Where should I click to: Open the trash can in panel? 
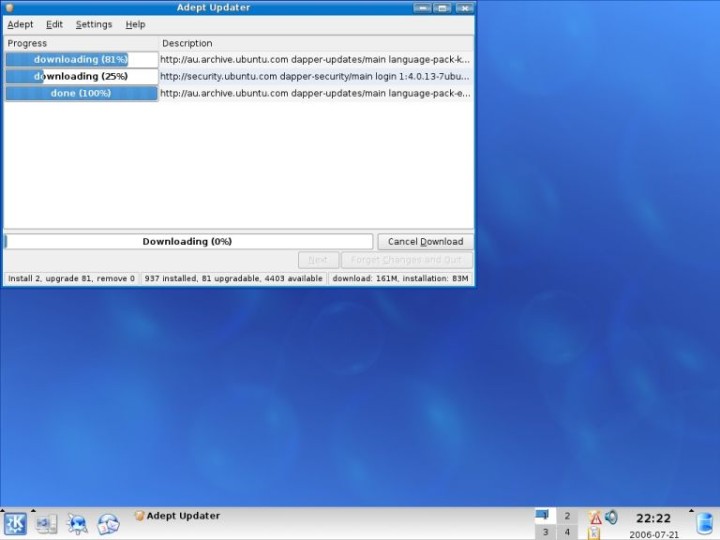pos(705,525)
